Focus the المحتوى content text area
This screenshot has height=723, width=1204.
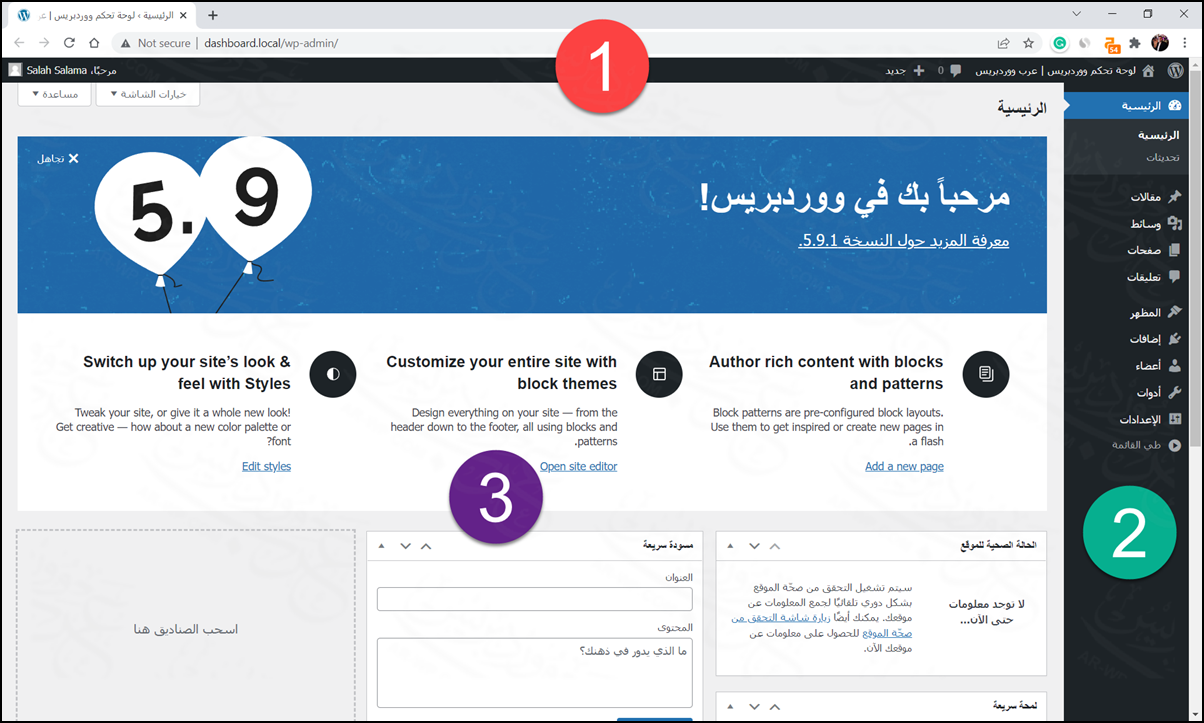pos(535,673)
